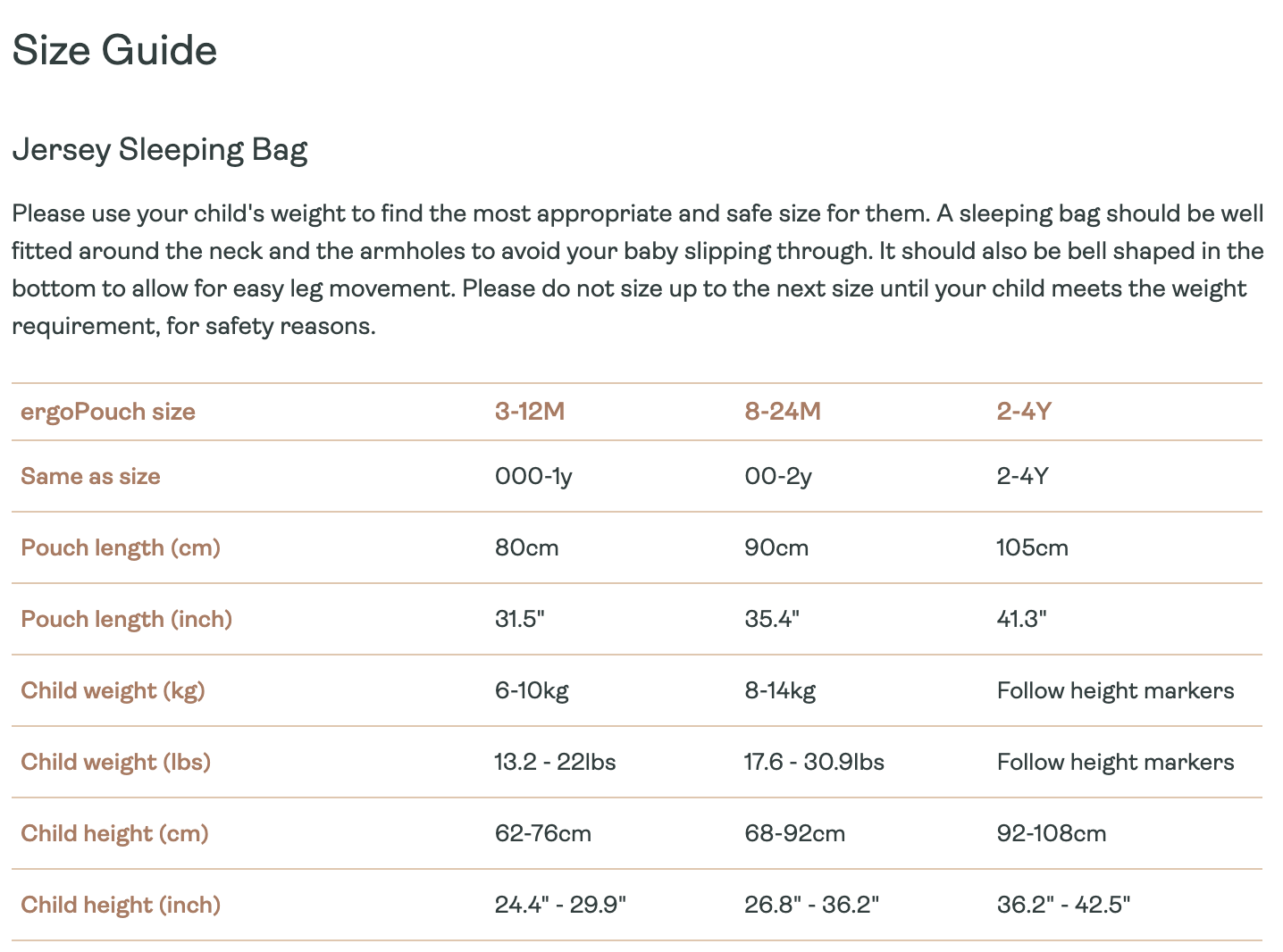Image resolution: width=1283 pixels, height=952 pixels.
Task: Click the 35.4" pouch length value
Action: (772, 619)
